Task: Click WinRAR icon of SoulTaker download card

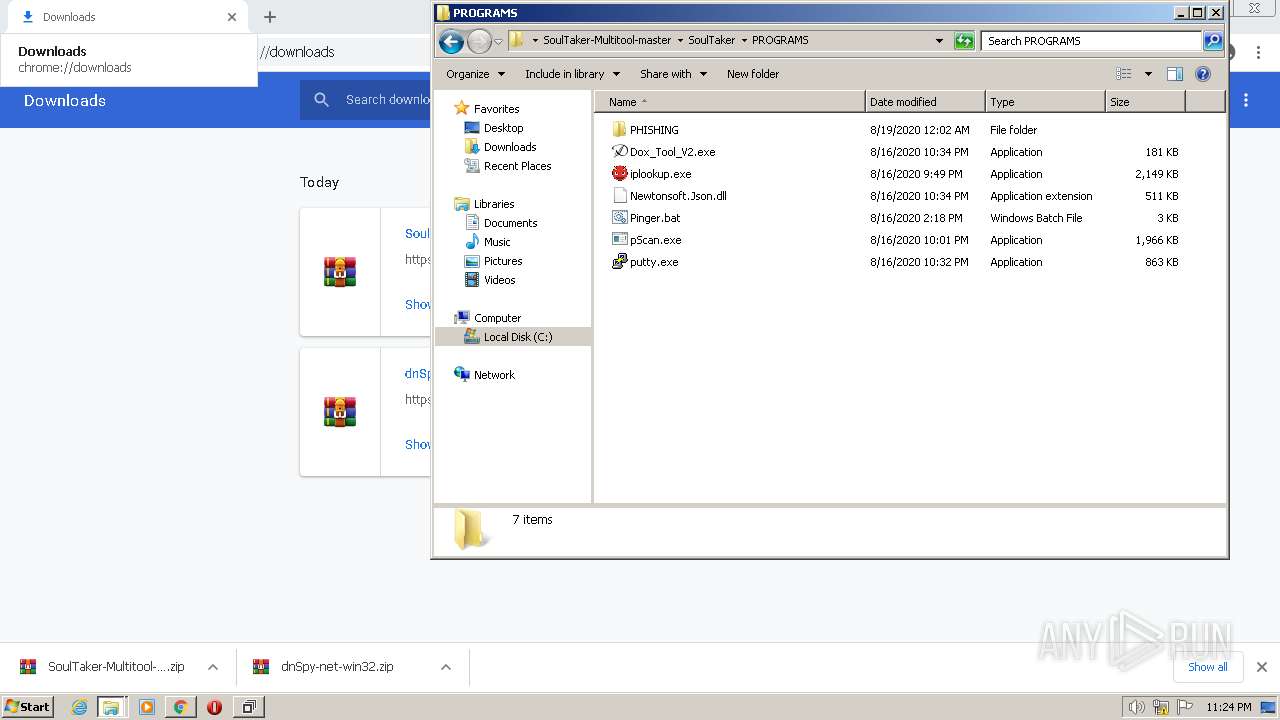Action: pyautogui.click(x=340, y=272)
